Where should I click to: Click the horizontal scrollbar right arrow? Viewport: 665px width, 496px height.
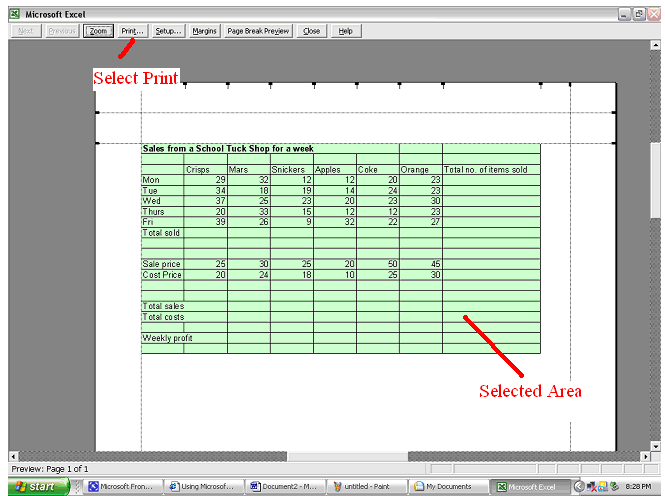[x=645, y=457]
